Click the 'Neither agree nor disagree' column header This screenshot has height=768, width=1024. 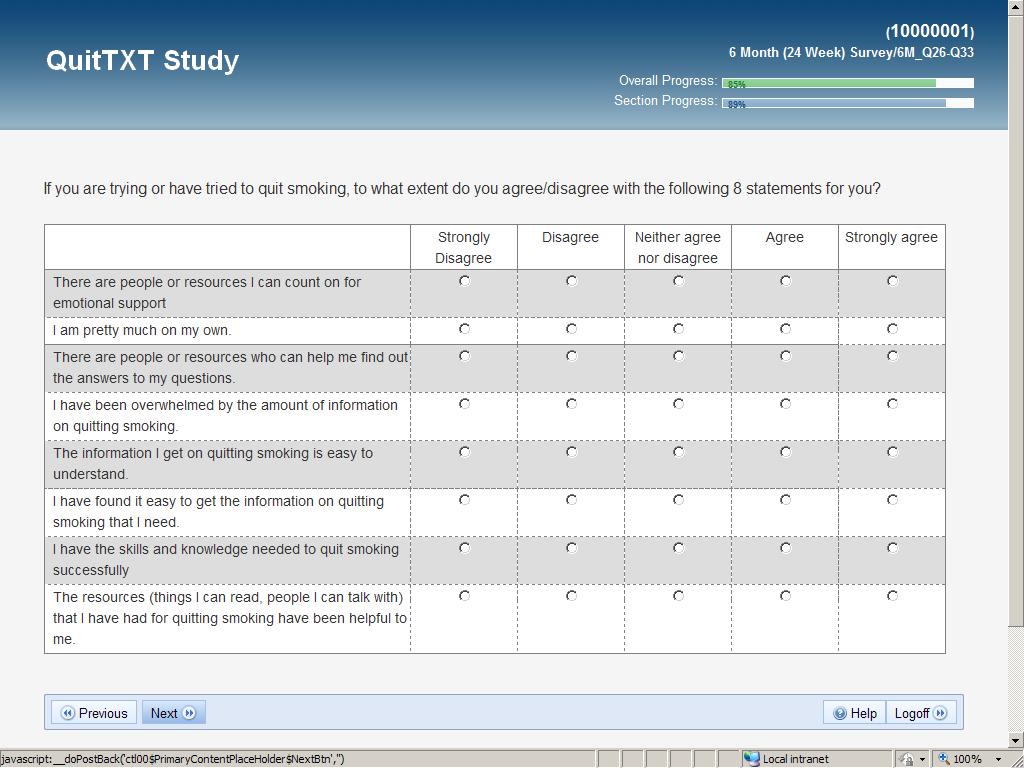[678, 248]
